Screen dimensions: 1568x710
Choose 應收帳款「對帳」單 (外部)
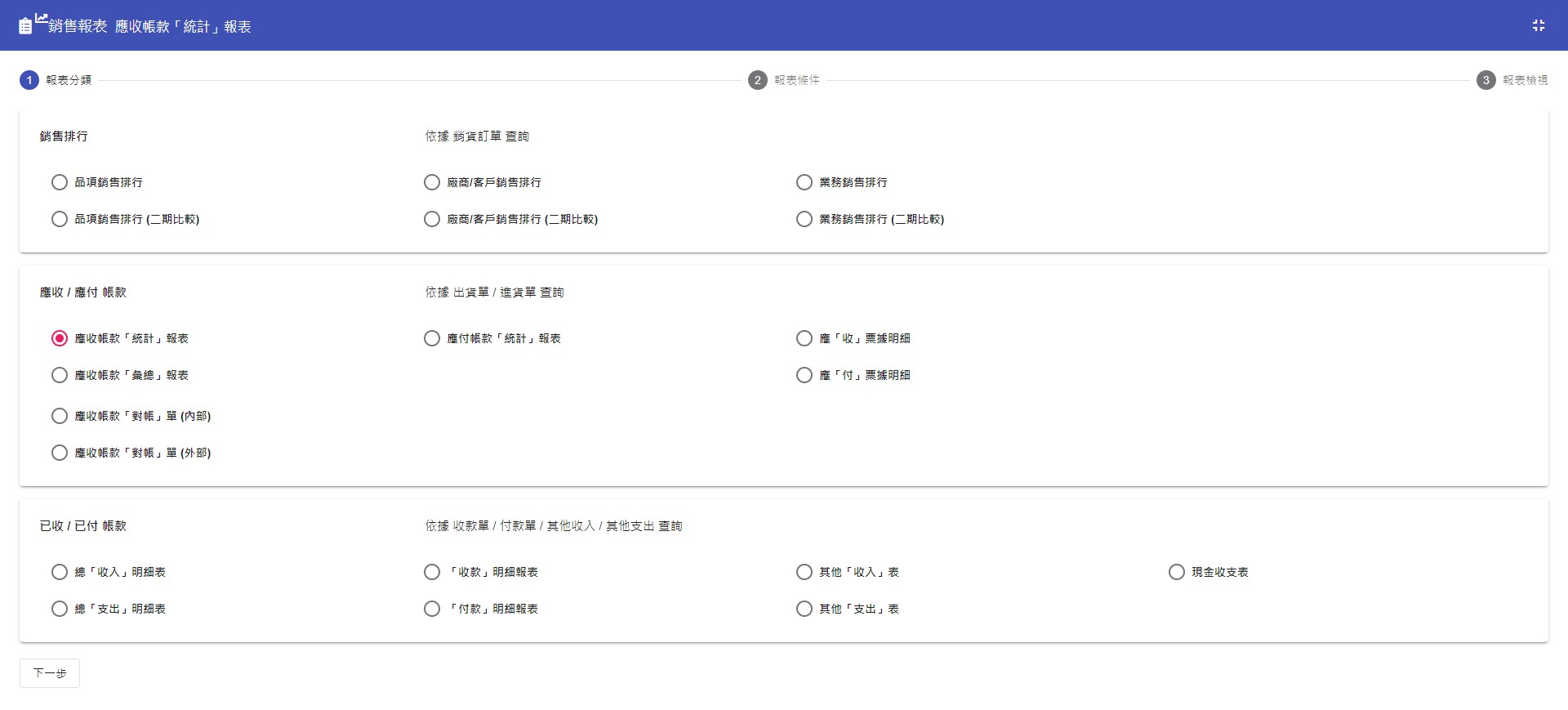click(x=60, y=453)
